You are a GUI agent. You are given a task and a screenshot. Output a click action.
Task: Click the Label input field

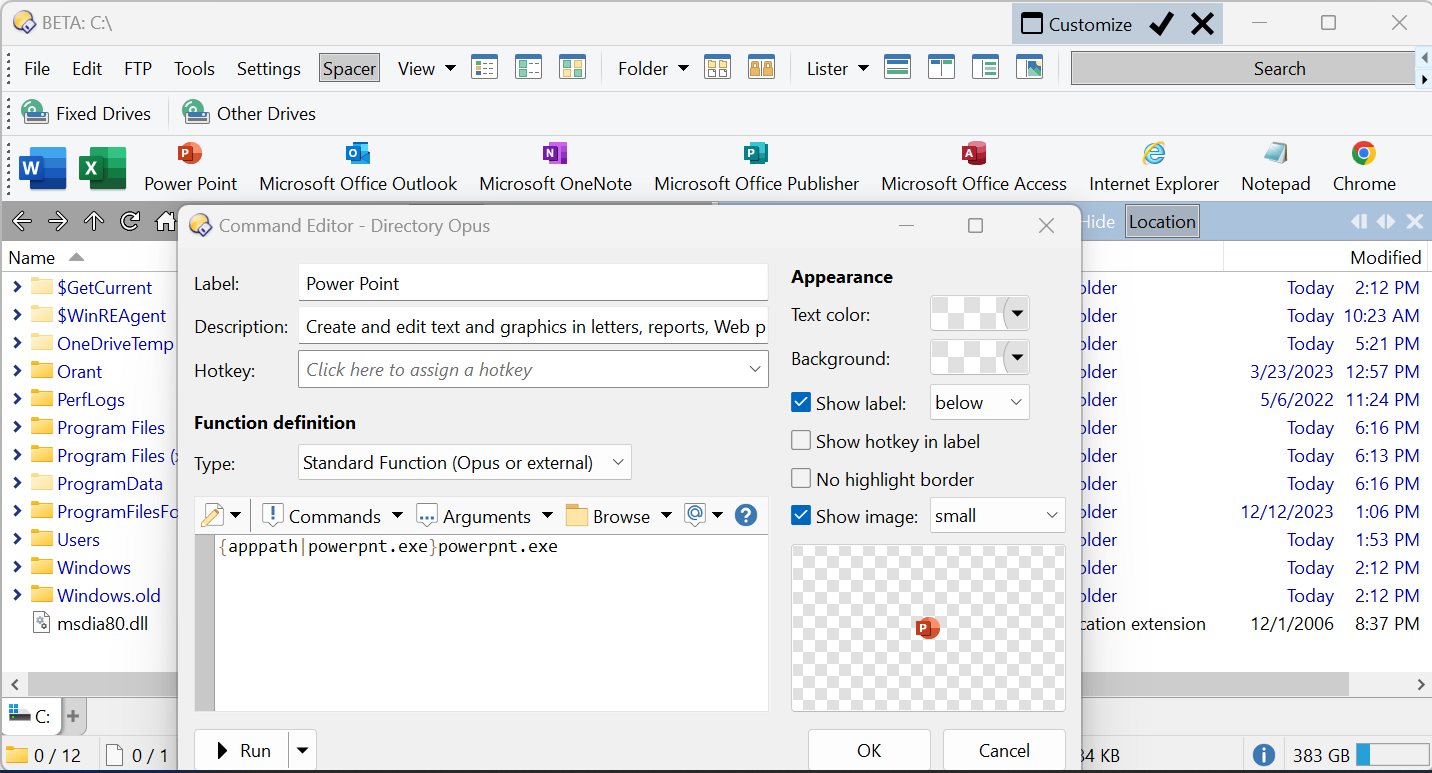pyautogui.click(x=533, y=283)
